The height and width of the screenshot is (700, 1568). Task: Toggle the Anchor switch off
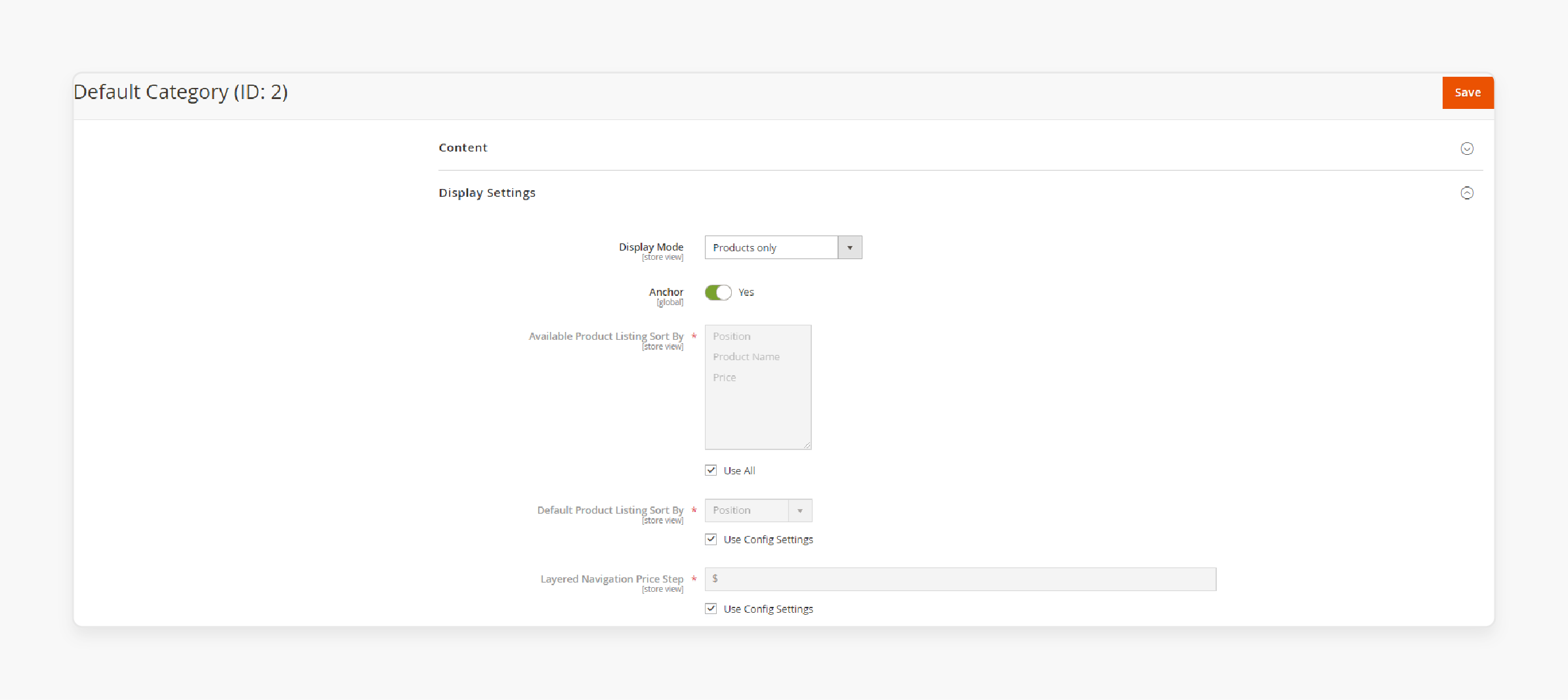coord(718,293)
